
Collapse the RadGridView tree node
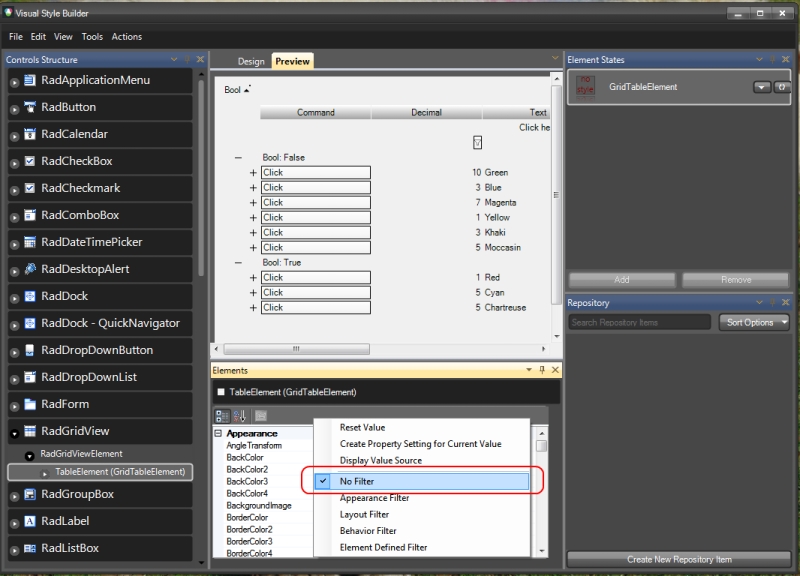pyautogui.click(x=14, y=433)
